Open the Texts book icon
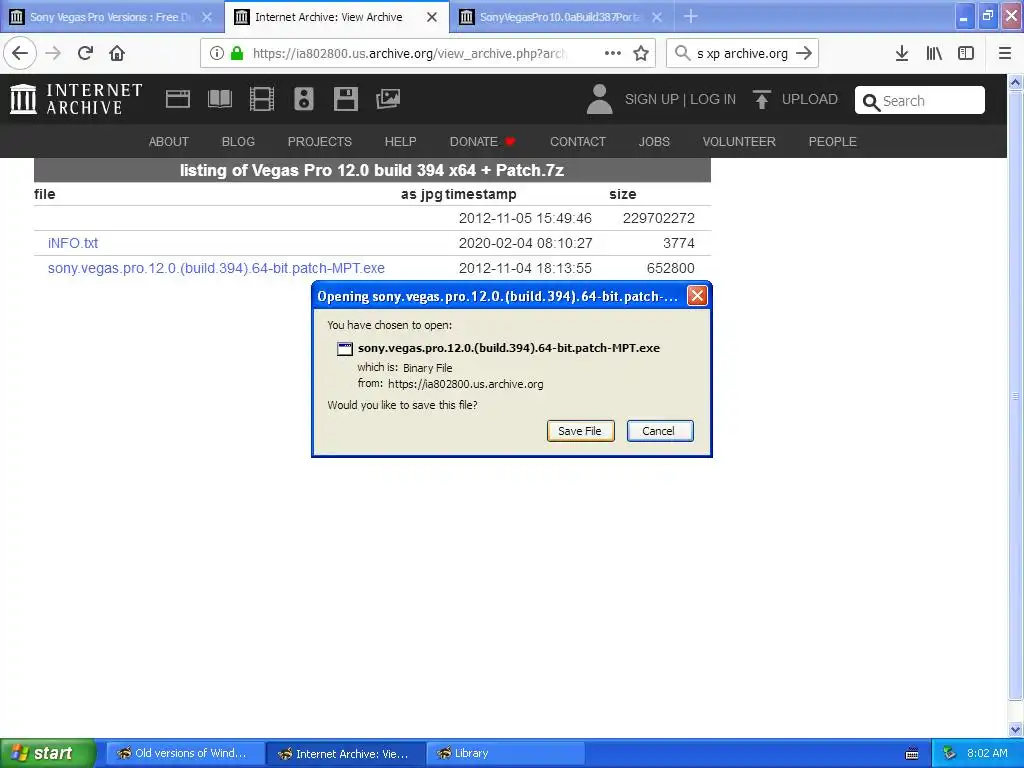The height and width of the screenshot is (768, 1024). pos(219,99)
